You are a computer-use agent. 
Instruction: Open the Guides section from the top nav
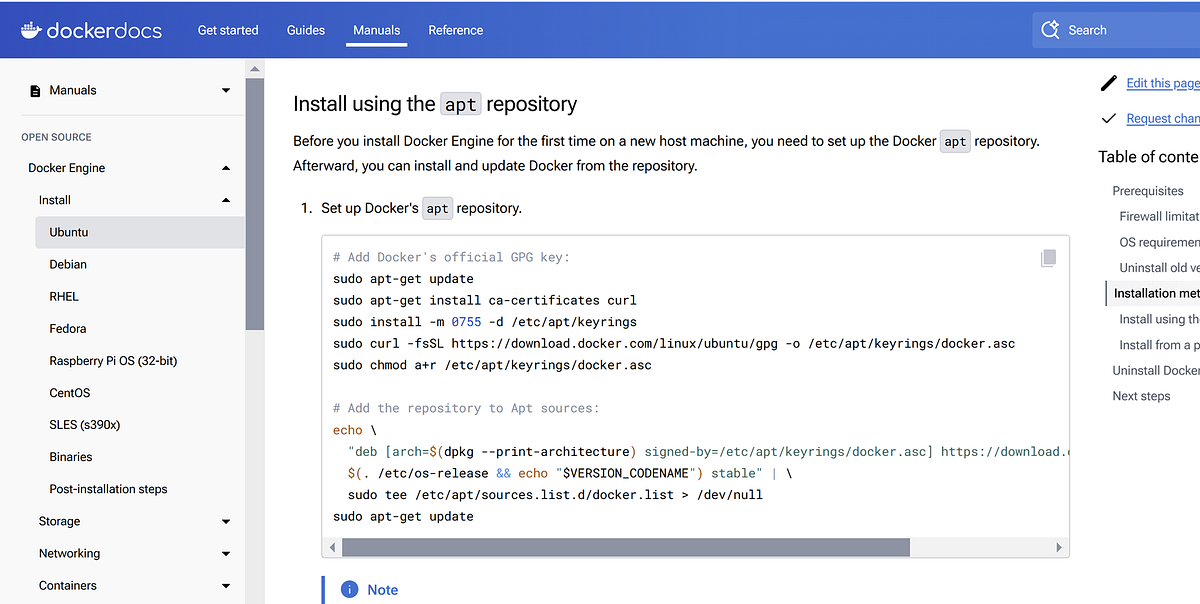point(305,30)
